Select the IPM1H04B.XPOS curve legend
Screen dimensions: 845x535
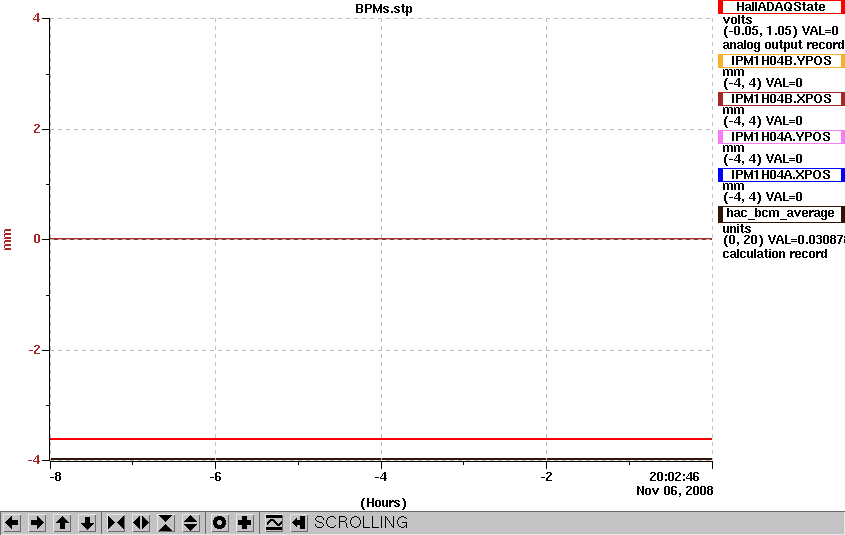tap(781, 99)
